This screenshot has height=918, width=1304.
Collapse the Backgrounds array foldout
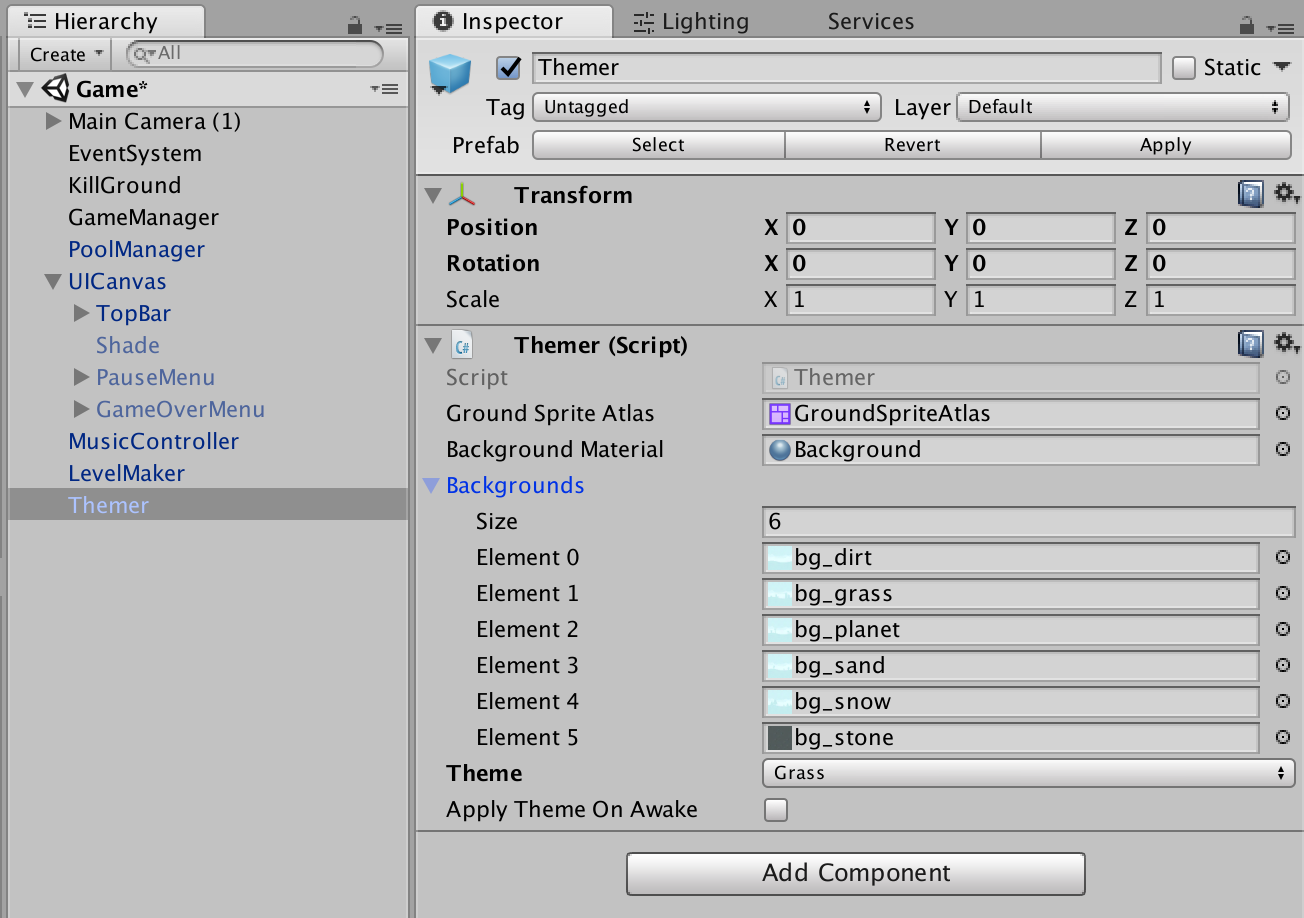tap(432, 486)
